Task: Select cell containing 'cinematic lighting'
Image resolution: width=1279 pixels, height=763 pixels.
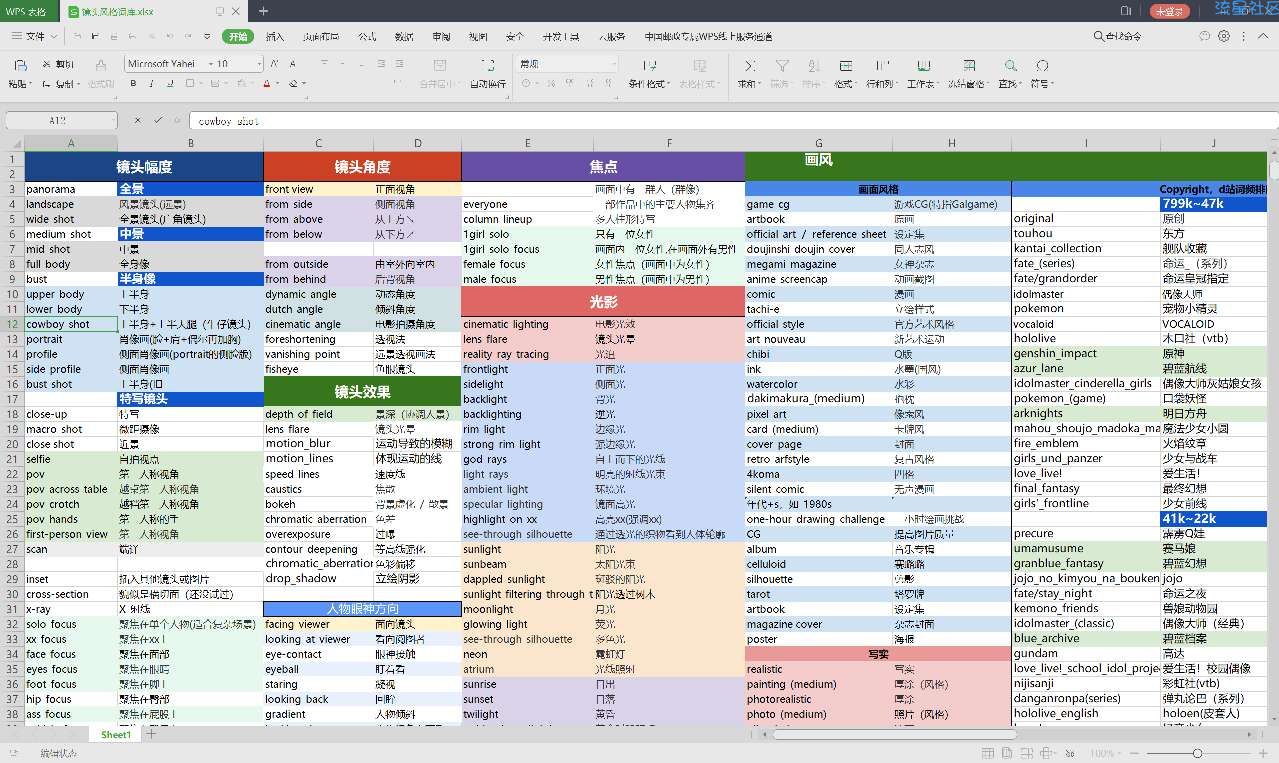Action: pos(527,324)
